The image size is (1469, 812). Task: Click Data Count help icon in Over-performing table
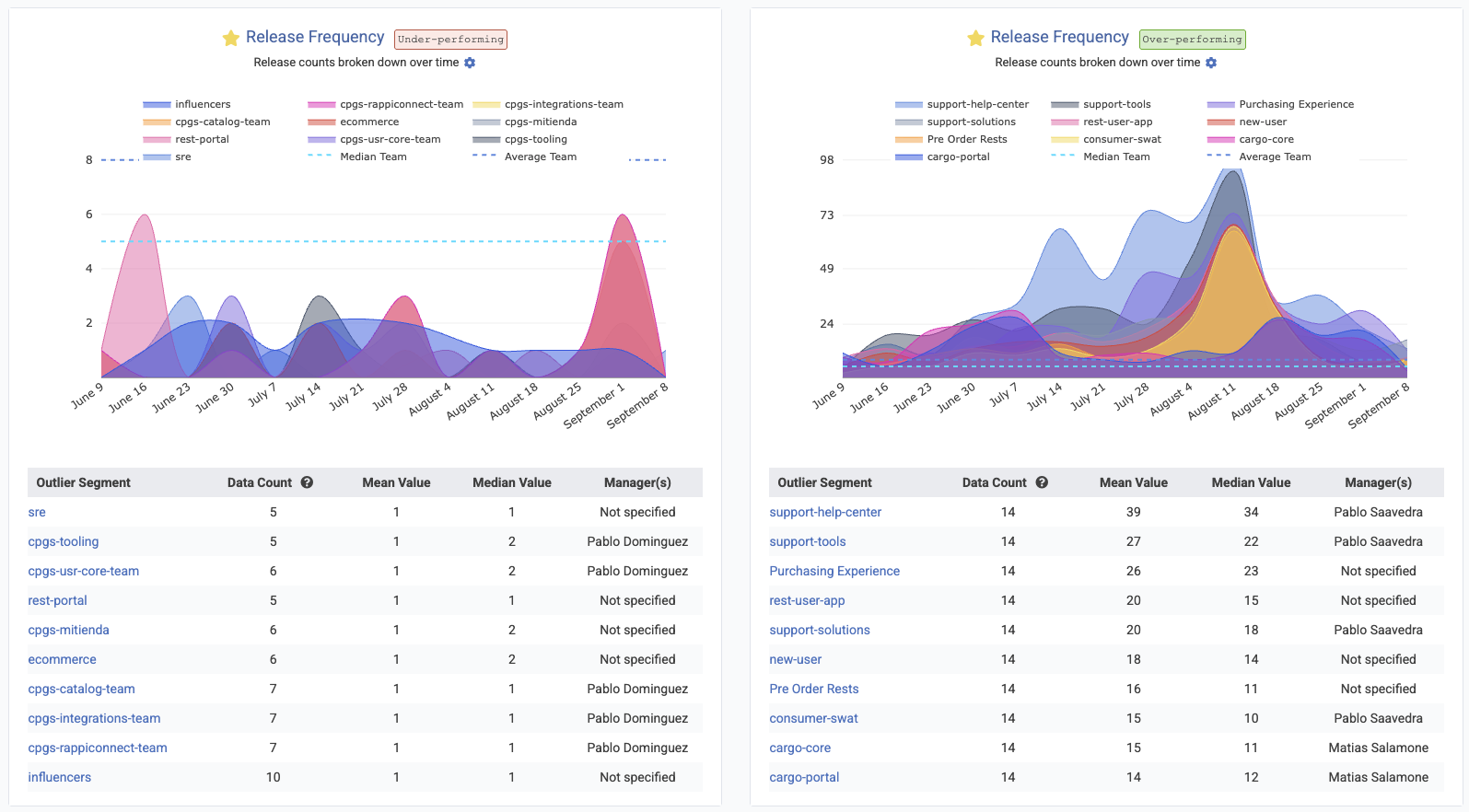[1042, 482]
